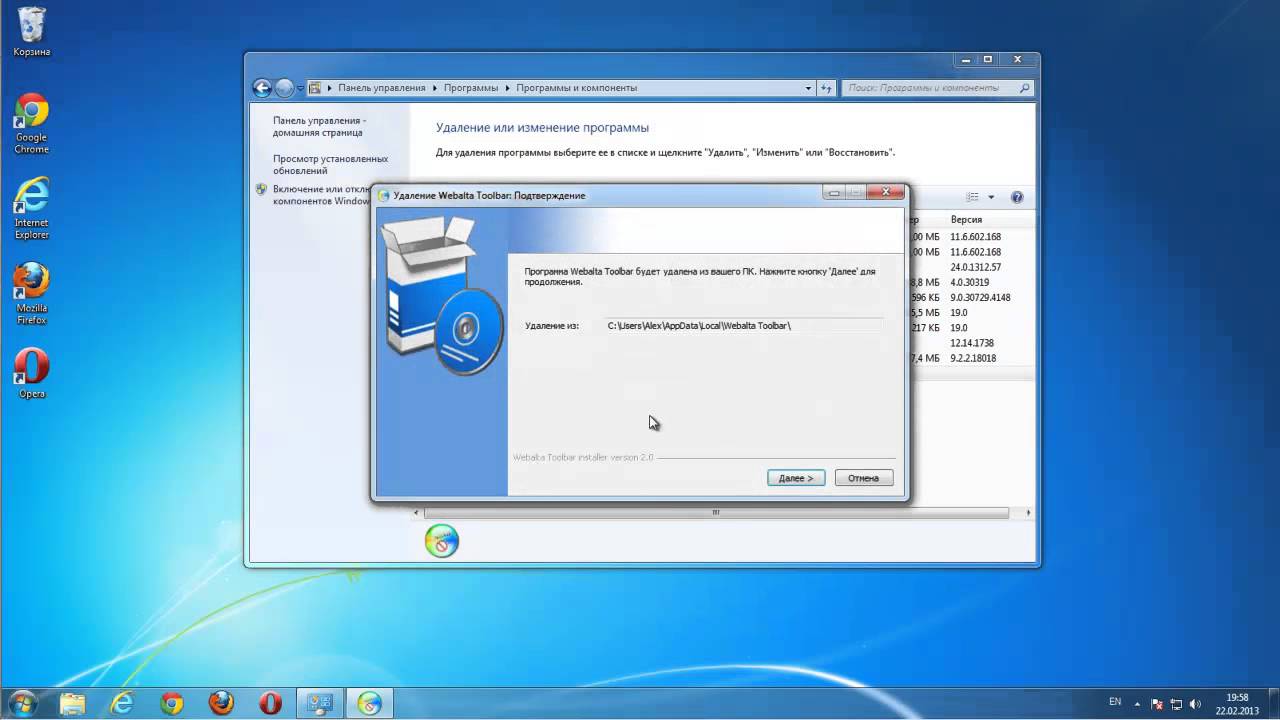Screen dimensions: 1280x720
Task: Open Включение или отключение компонентов Windows link
Action: (320, 195)
